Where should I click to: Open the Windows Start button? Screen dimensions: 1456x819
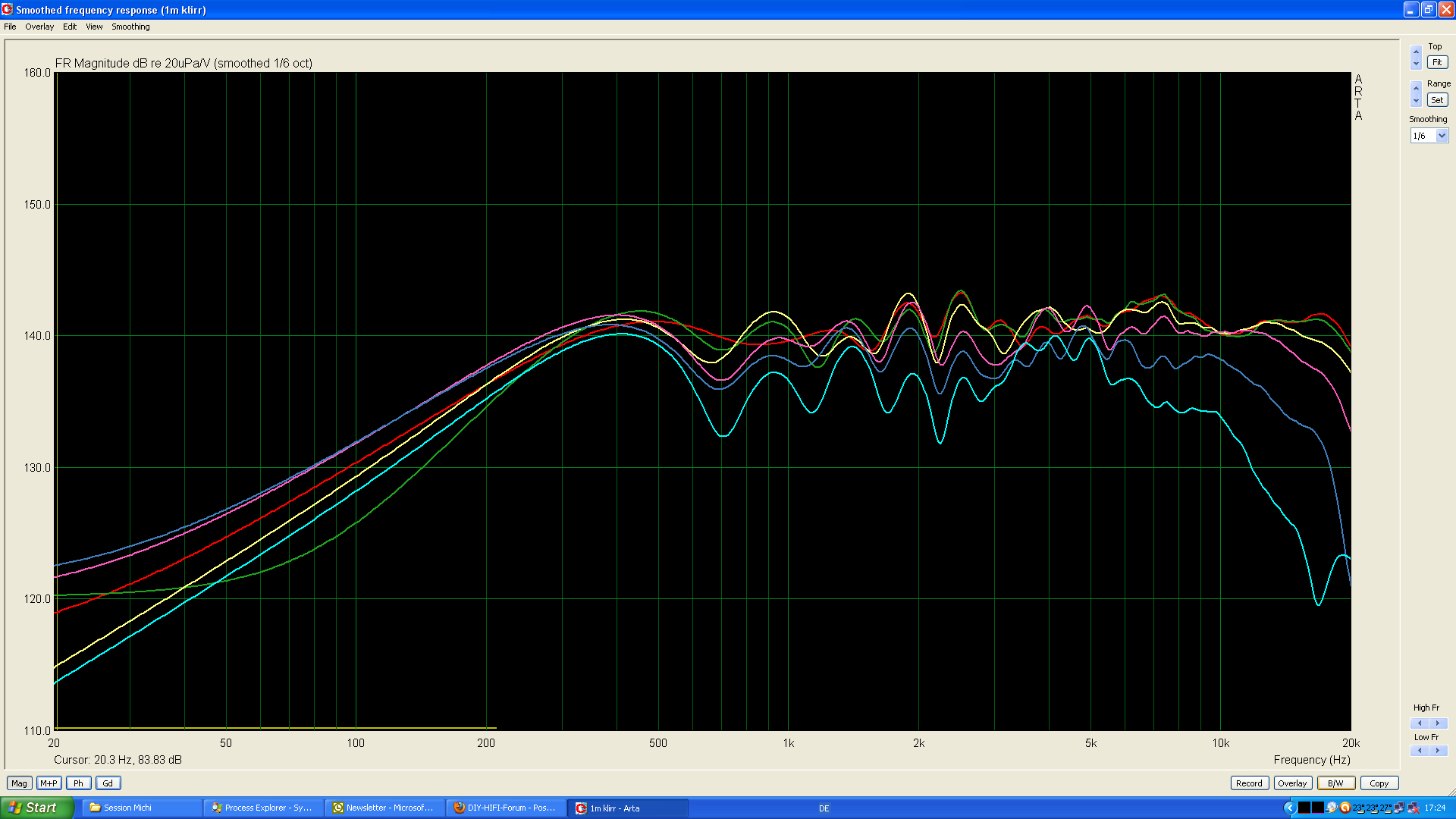pos(36,808)
